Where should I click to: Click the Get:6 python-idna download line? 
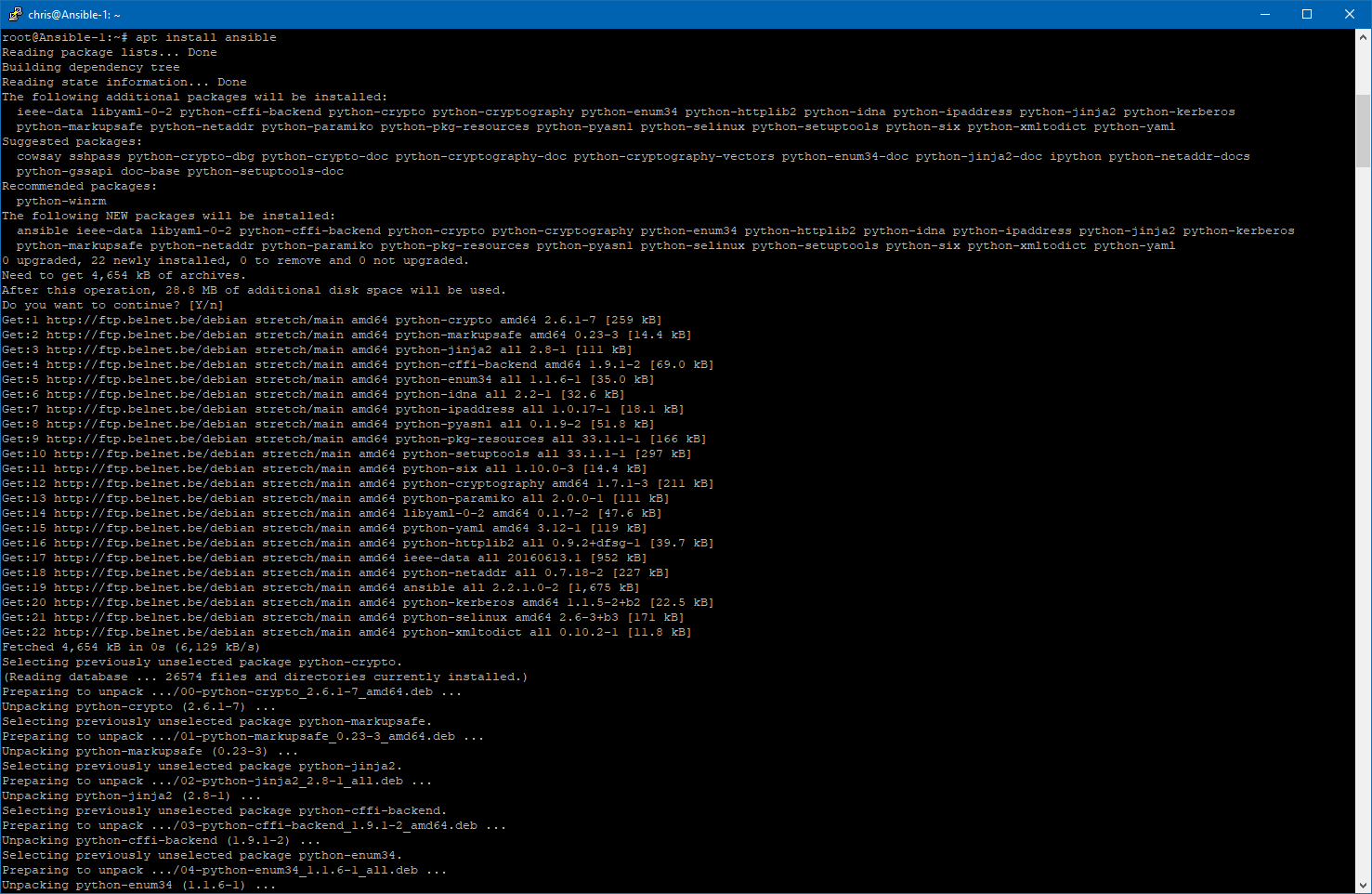(314, 394)
